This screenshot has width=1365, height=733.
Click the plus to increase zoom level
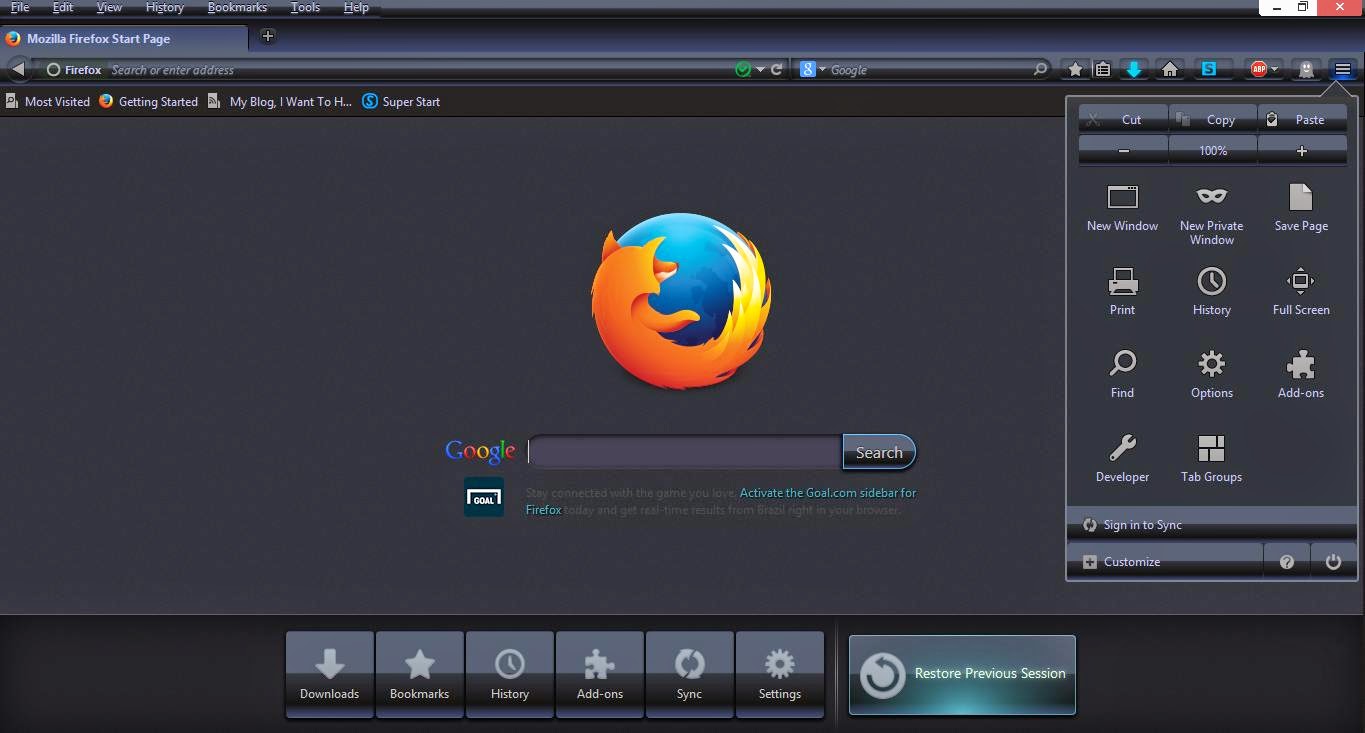(x=1301, y=150)
